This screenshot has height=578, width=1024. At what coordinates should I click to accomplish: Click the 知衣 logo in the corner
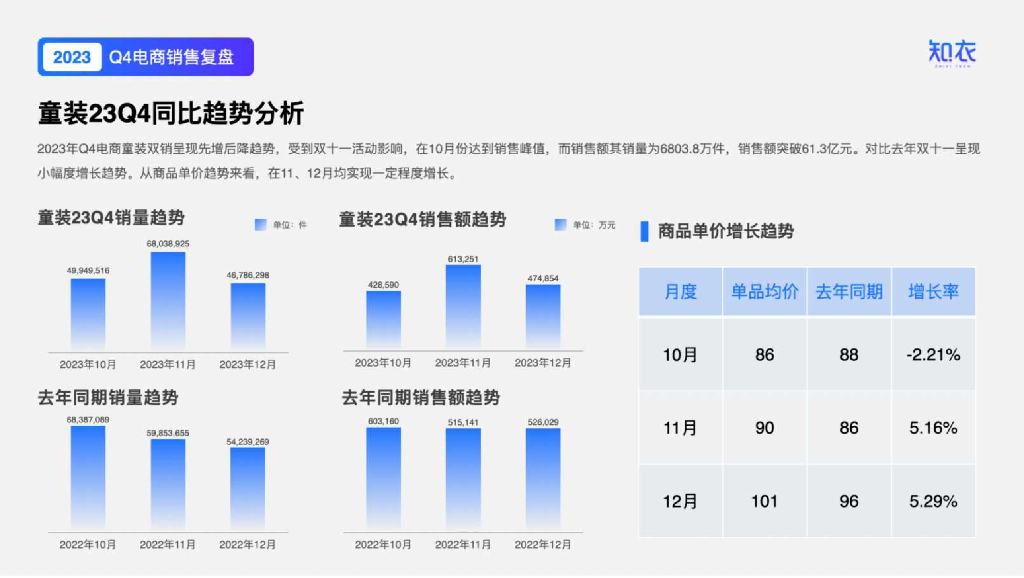[x=952, y=53]
